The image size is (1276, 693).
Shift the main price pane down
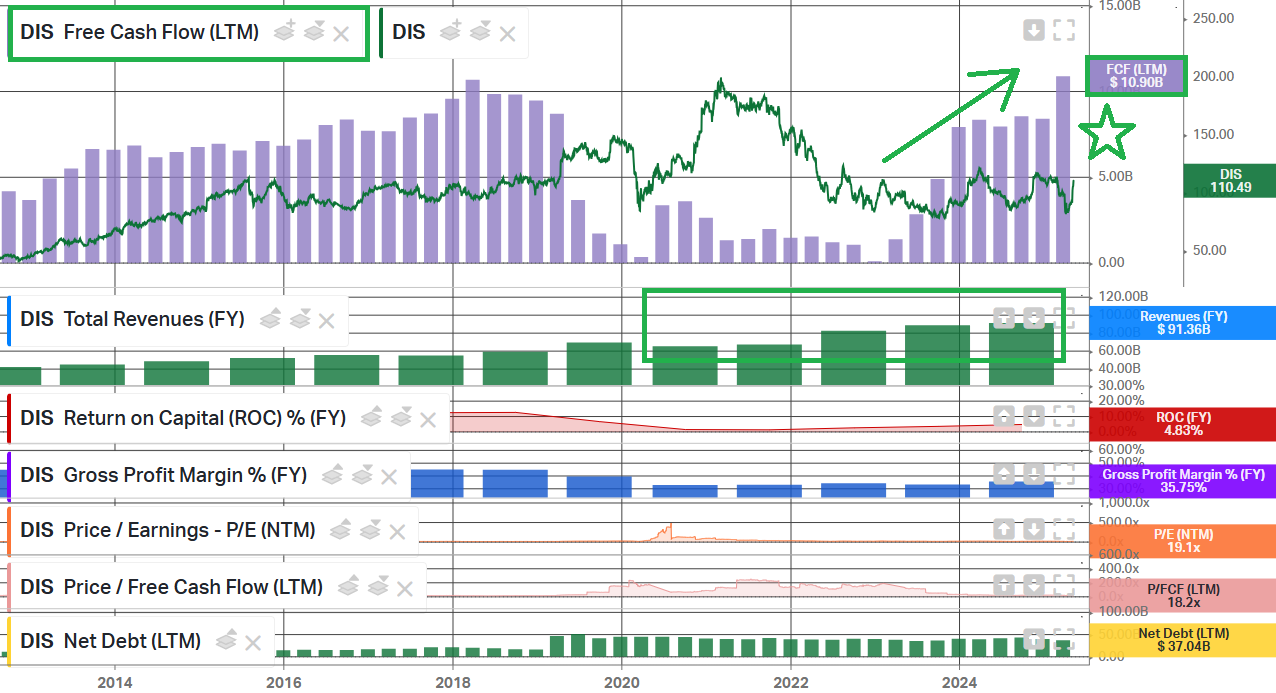(x=1034, y=30)
